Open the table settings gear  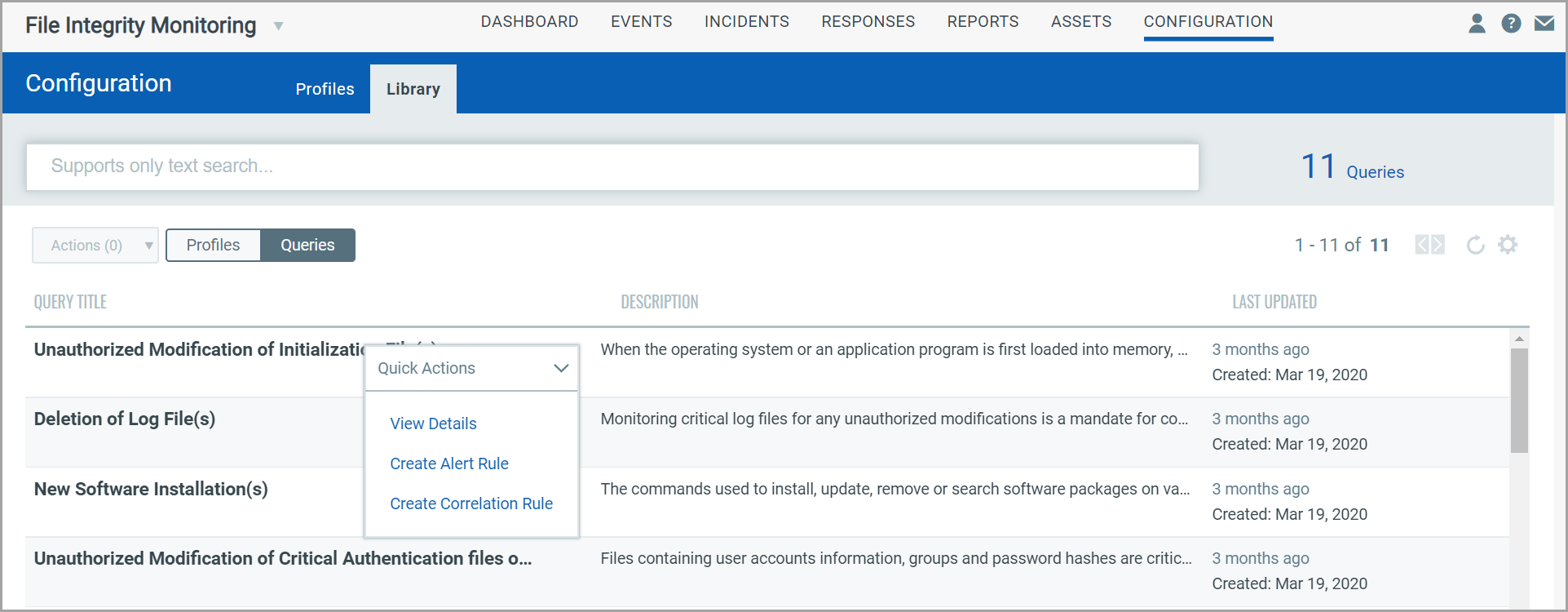click(1508, 245)
